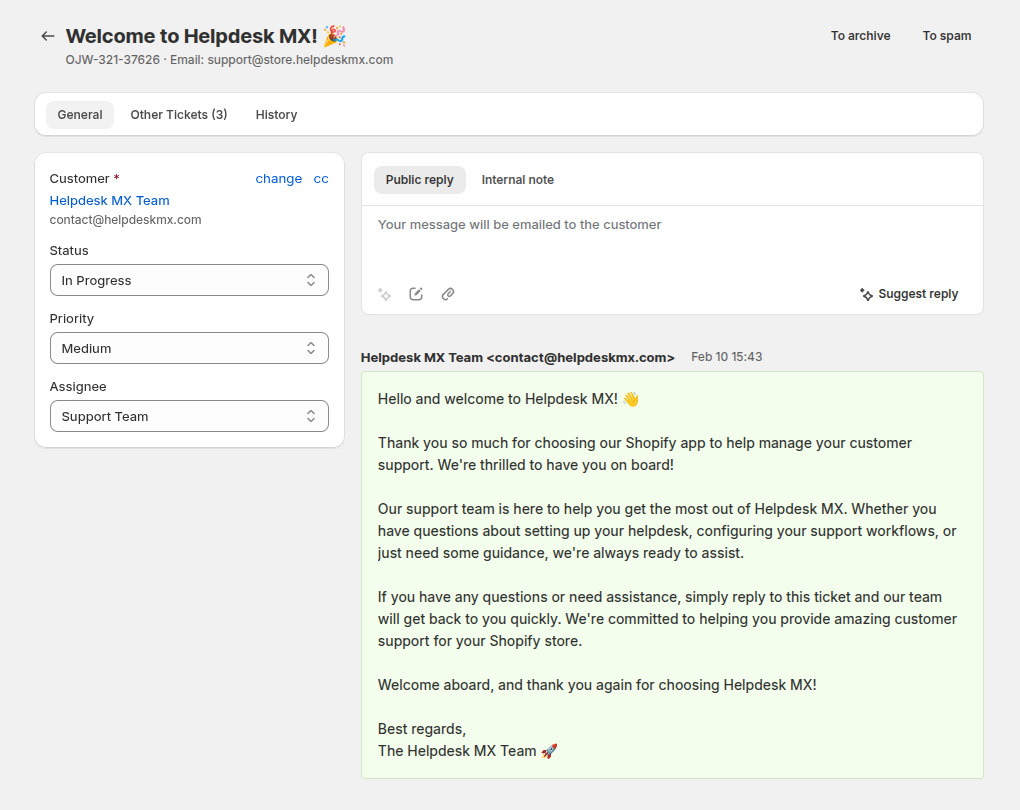Switch to the General tab
Screen dimensions: 1020x810
(80, 115)
